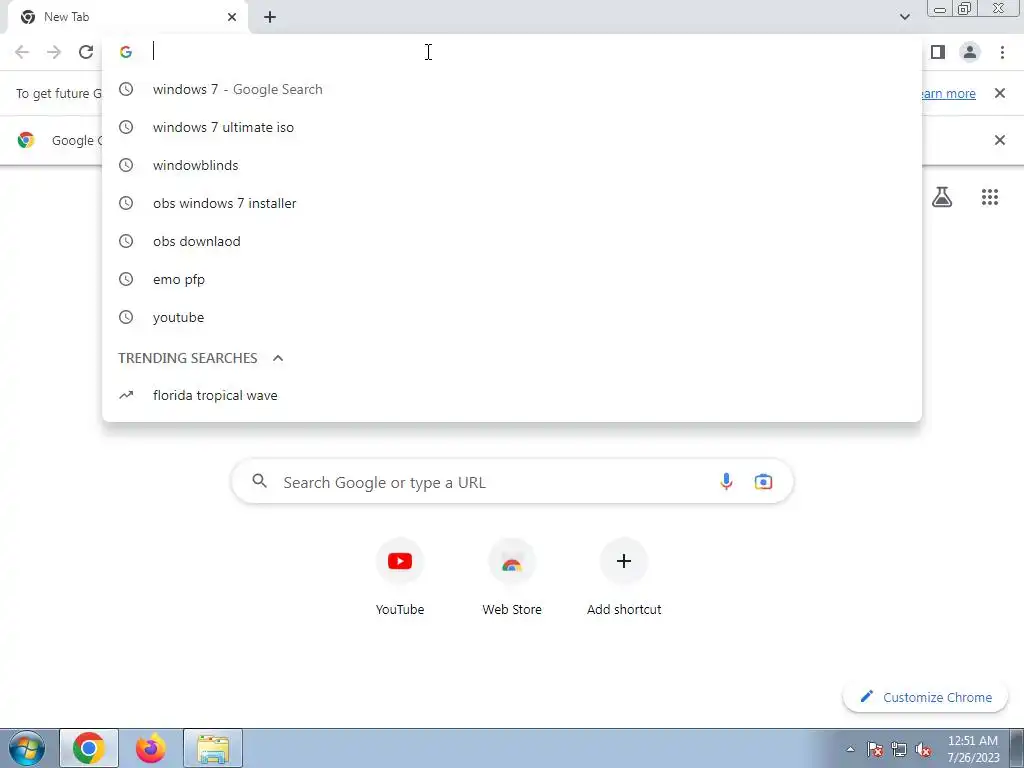Launch Firefox from the taskbar

click(x=151, y=748)
